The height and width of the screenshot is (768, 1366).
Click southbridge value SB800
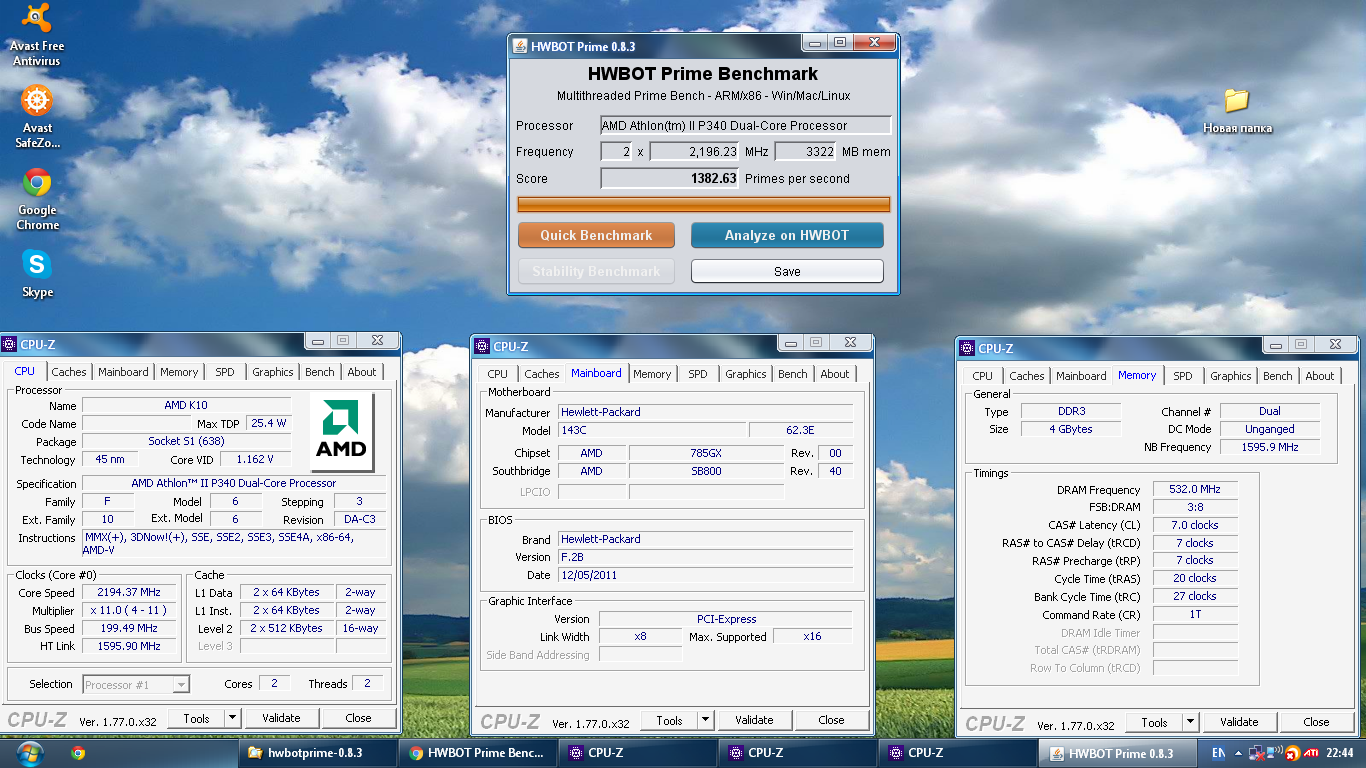[706, 471]
